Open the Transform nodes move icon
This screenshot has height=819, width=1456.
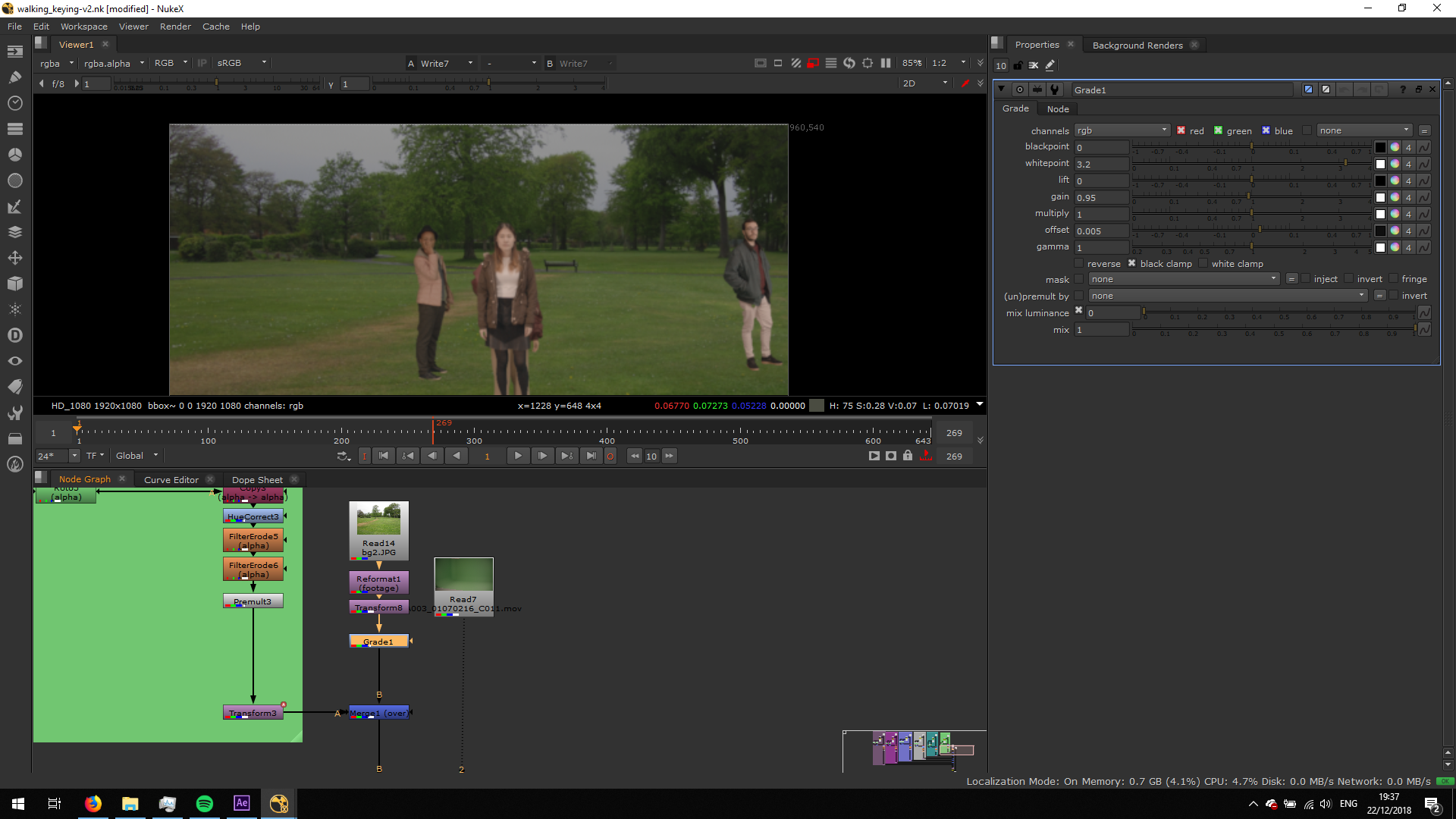pyautogui.click(x=14, y=258)
